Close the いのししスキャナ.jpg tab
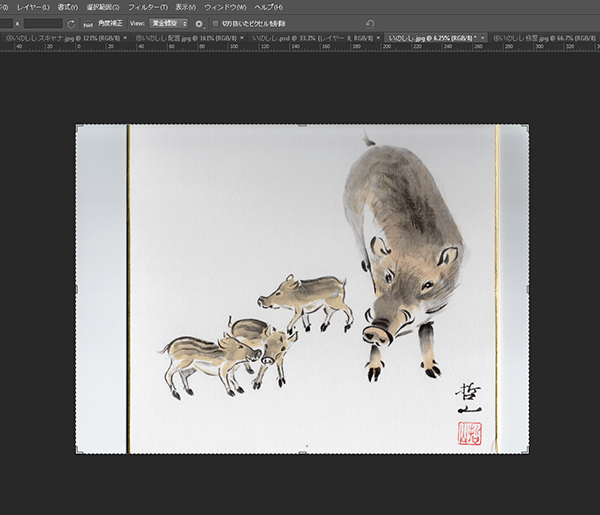Screen dimensions: 600x515 click(125, 38)
